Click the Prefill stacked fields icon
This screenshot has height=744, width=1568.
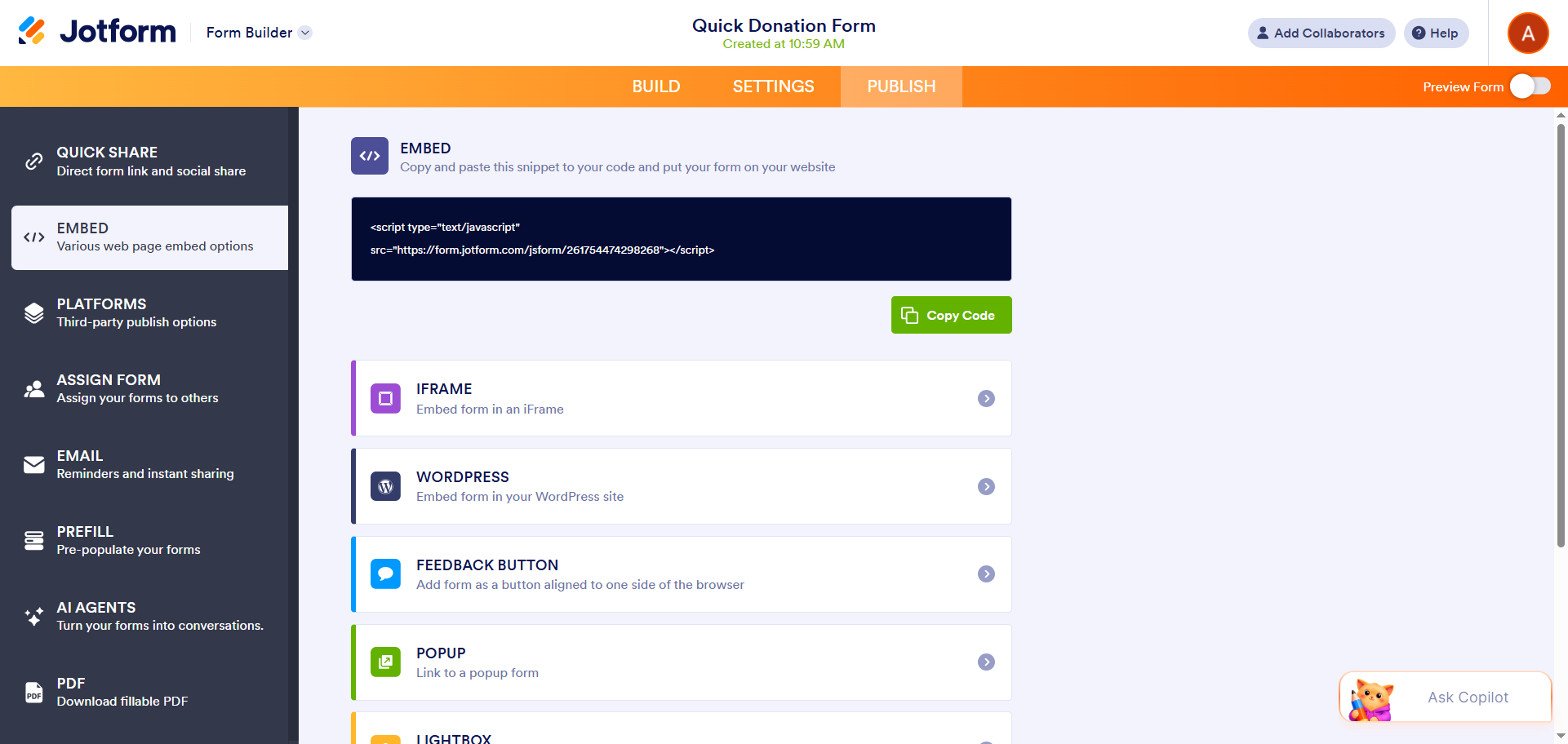[33, 541]
